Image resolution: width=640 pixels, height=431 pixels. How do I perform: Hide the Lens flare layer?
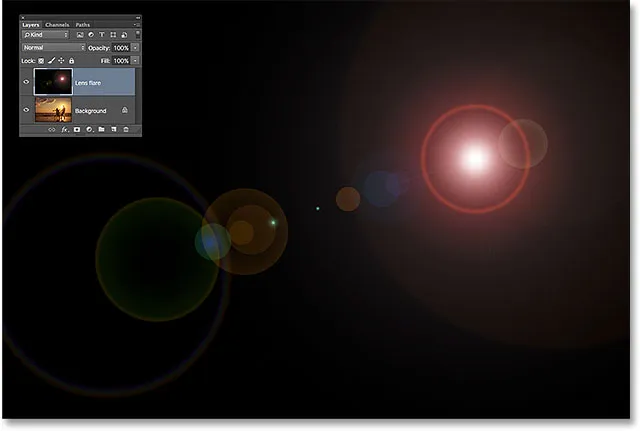tap(27, 82)
